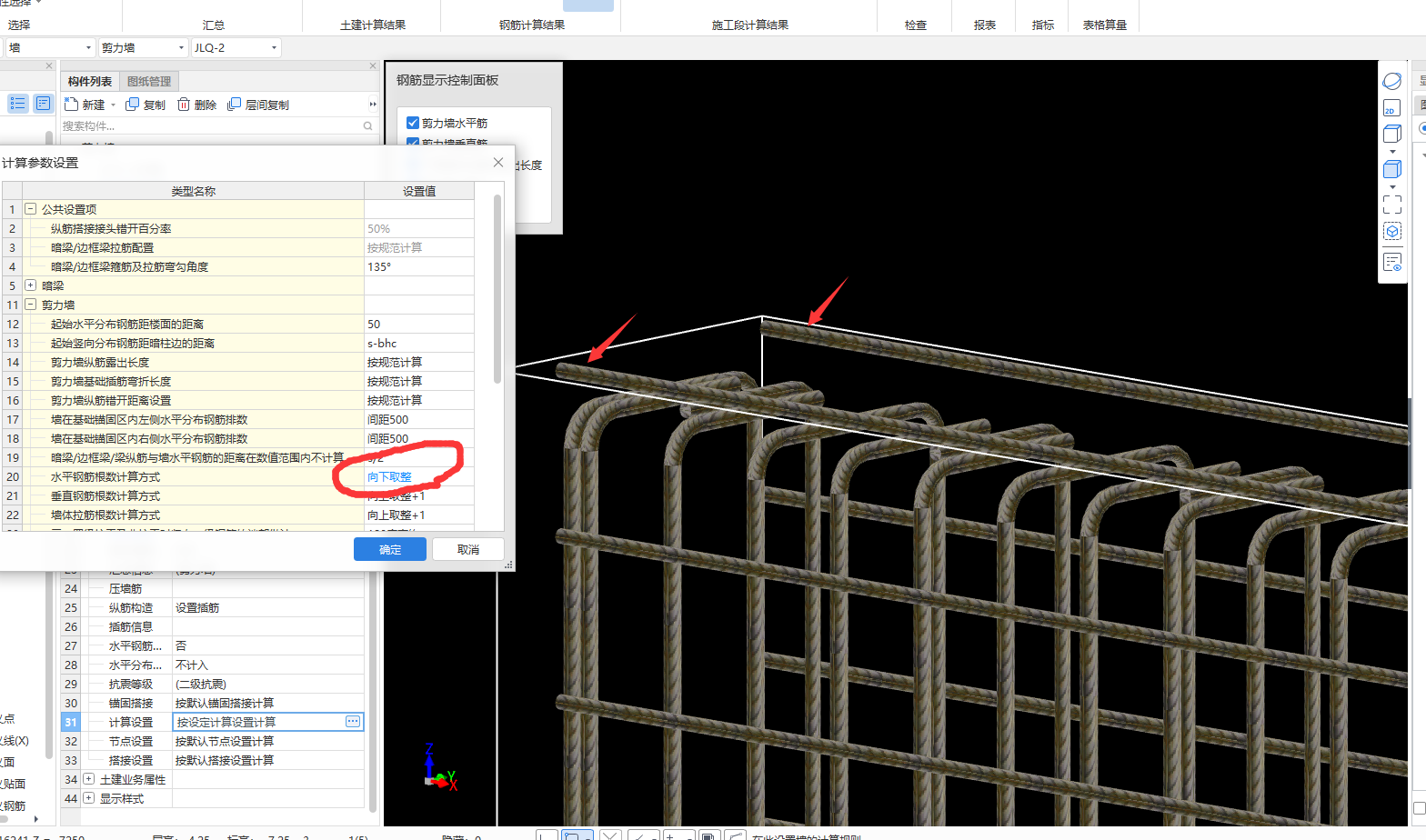Click the 新建 new component icon
1426x840 pixels.
click(72, 105)
